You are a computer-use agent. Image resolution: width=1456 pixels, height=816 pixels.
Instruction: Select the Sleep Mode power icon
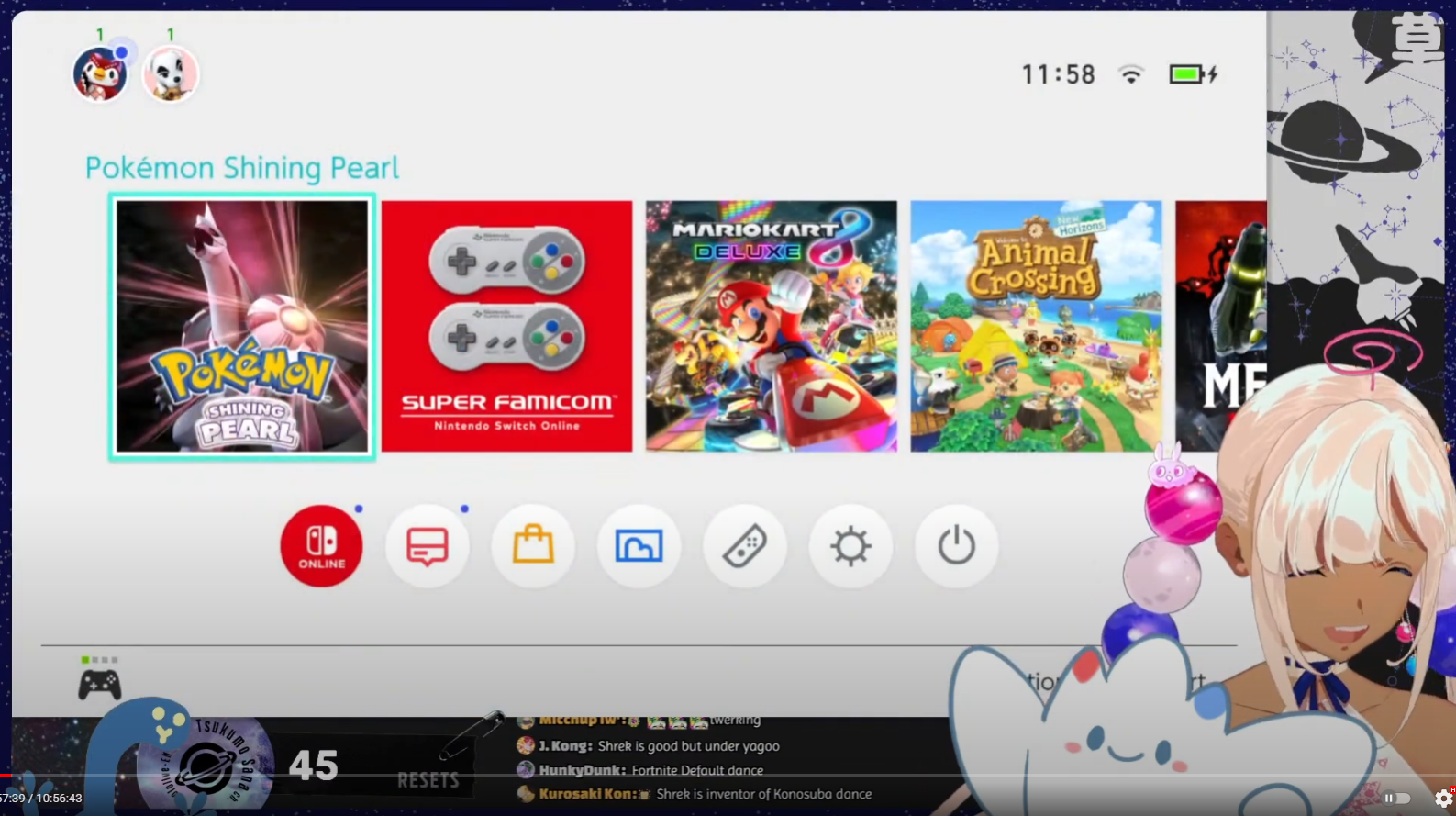coord(956,546)
